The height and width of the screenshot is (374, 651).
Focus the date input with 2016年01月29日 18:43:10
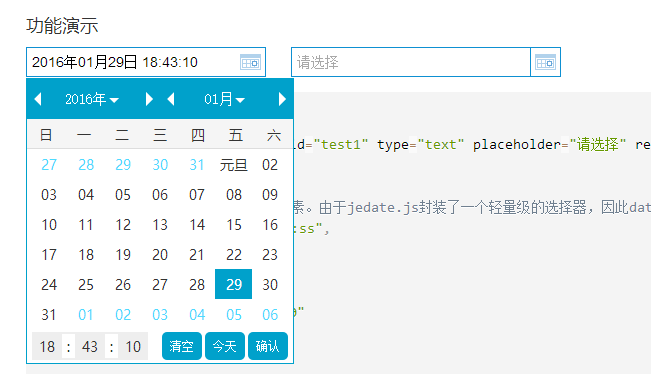pos(146,62)
